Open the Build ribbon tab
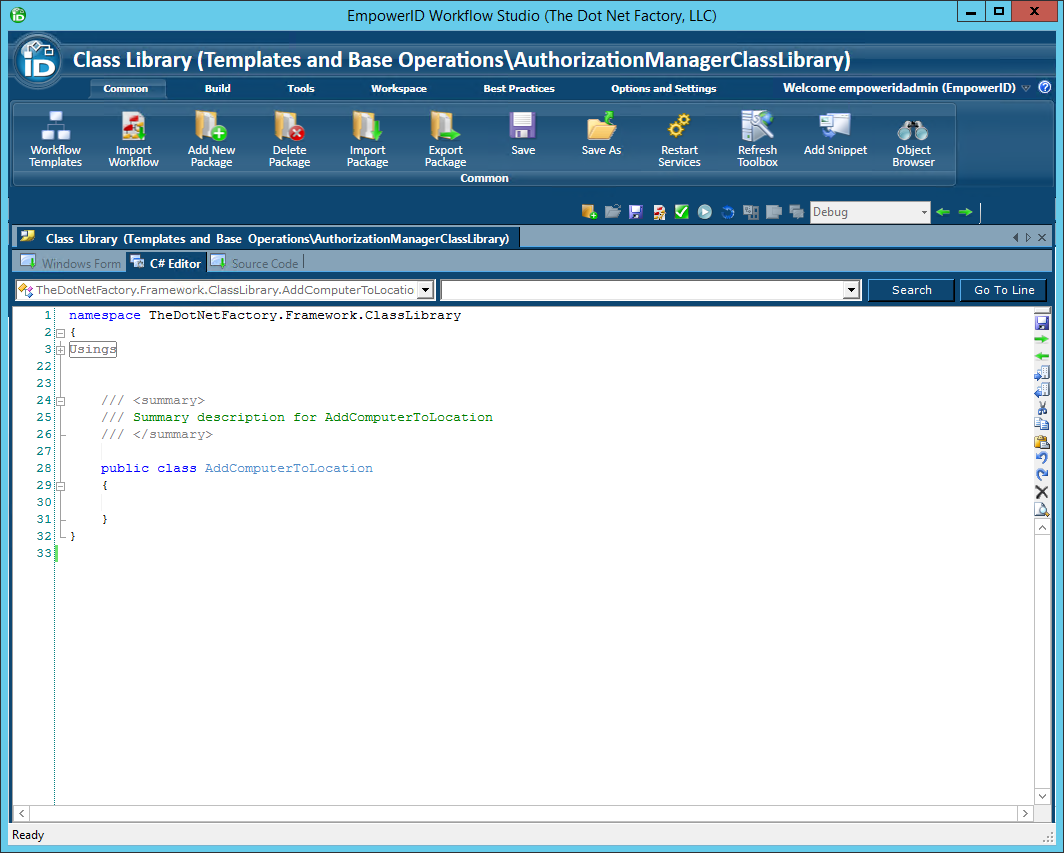 (x=217, y=89)
